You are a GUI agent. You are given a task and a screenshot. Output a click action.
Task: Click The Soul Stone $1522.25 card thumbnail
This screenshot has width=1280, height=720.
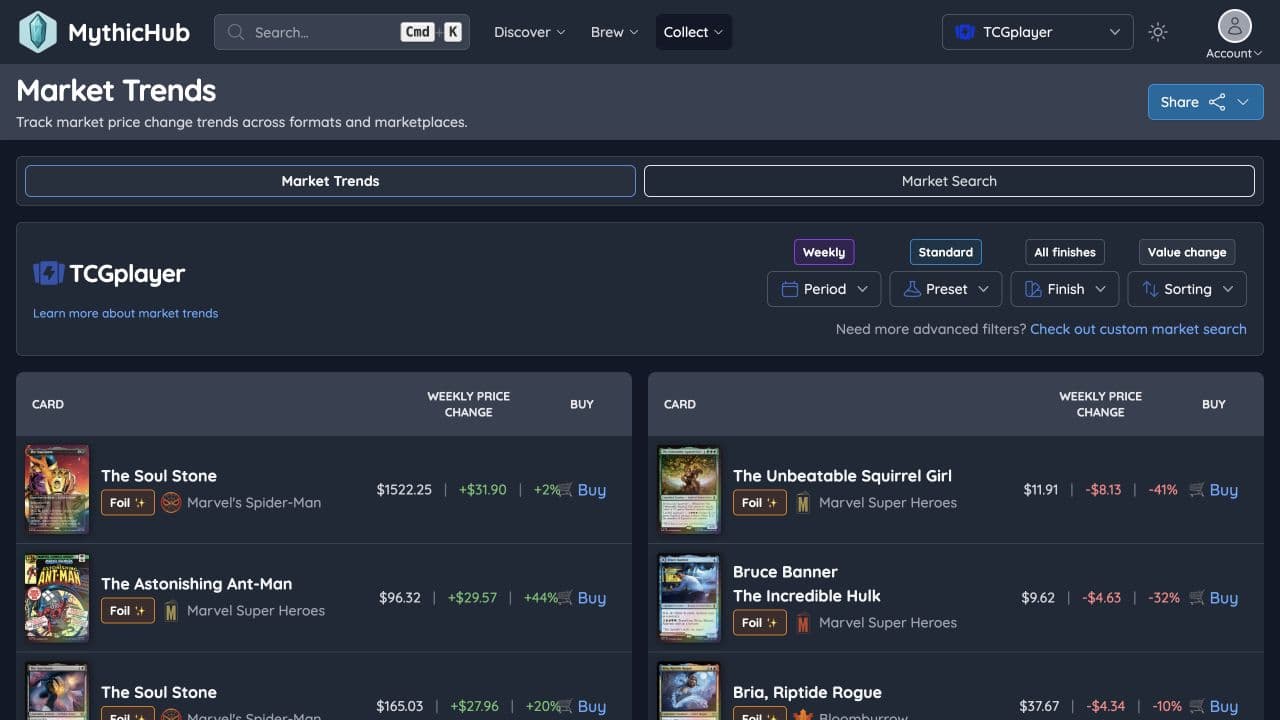click(57, 490)
